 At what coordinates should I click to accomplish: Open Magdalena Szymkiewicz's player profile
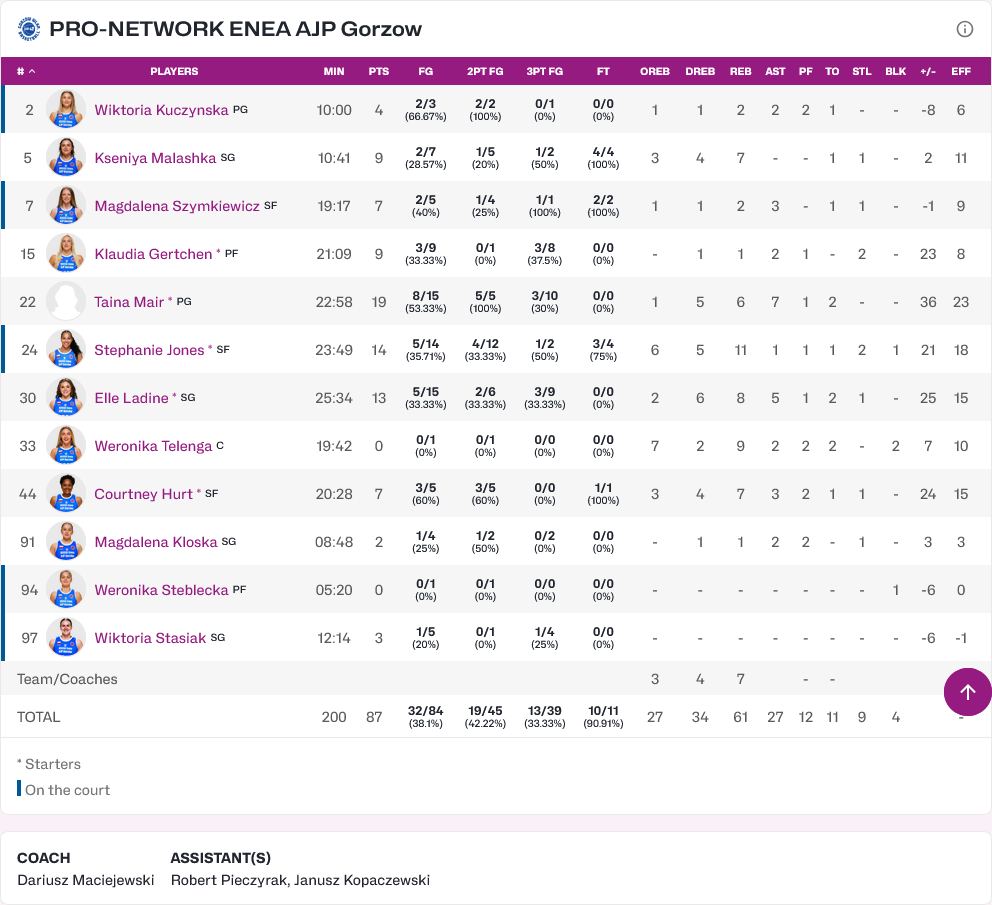click(177, 206)
